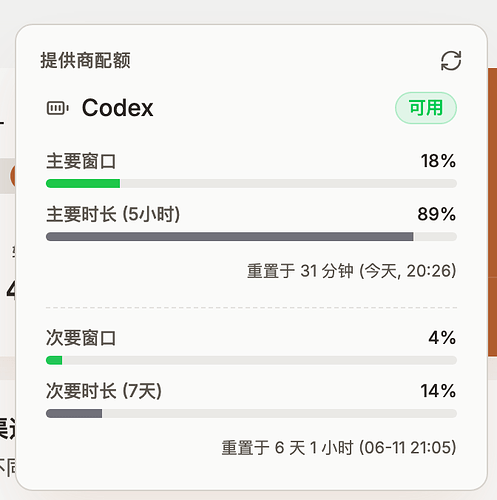This screenshot has height=500, width=497.
Task: Click the 主要窗口 label
Action: [81, 161]
